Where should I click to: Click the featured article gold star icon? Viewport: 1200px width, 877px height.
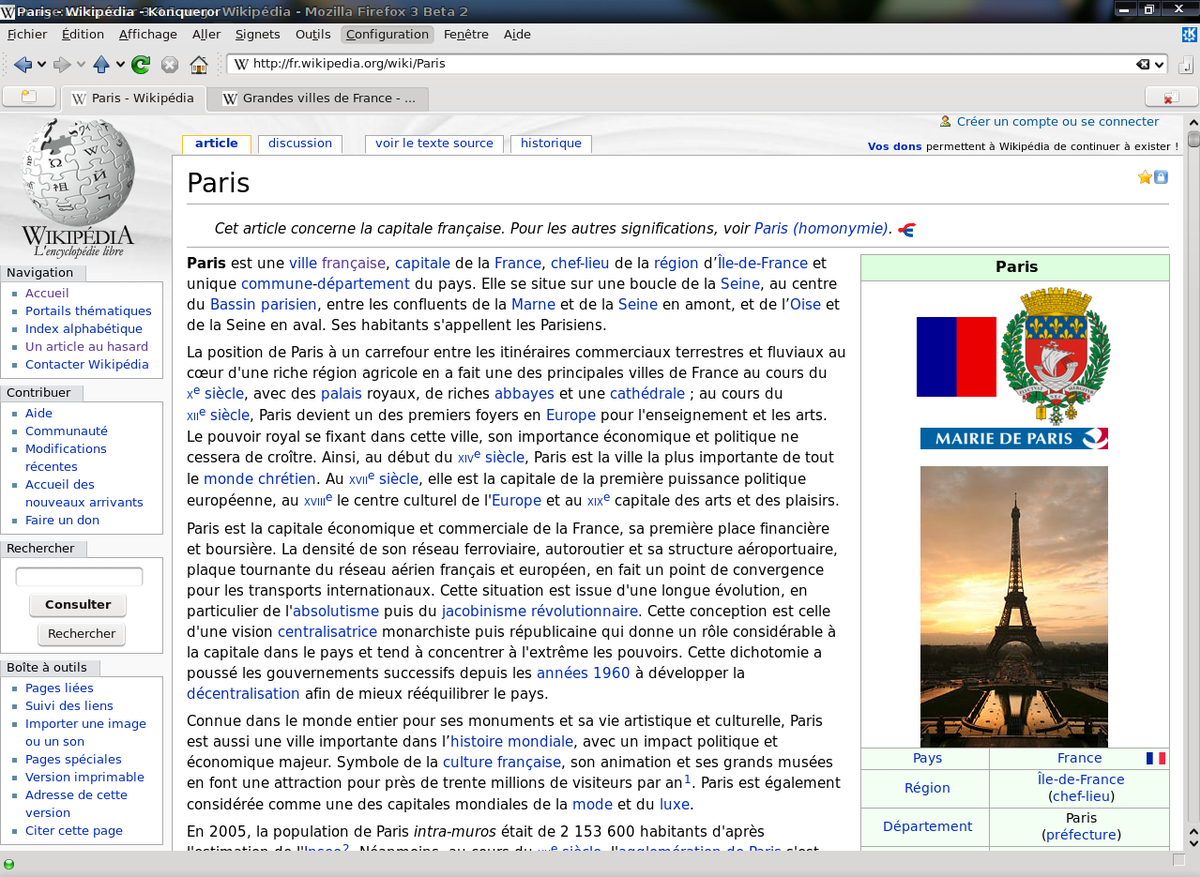click(1145, 177)
